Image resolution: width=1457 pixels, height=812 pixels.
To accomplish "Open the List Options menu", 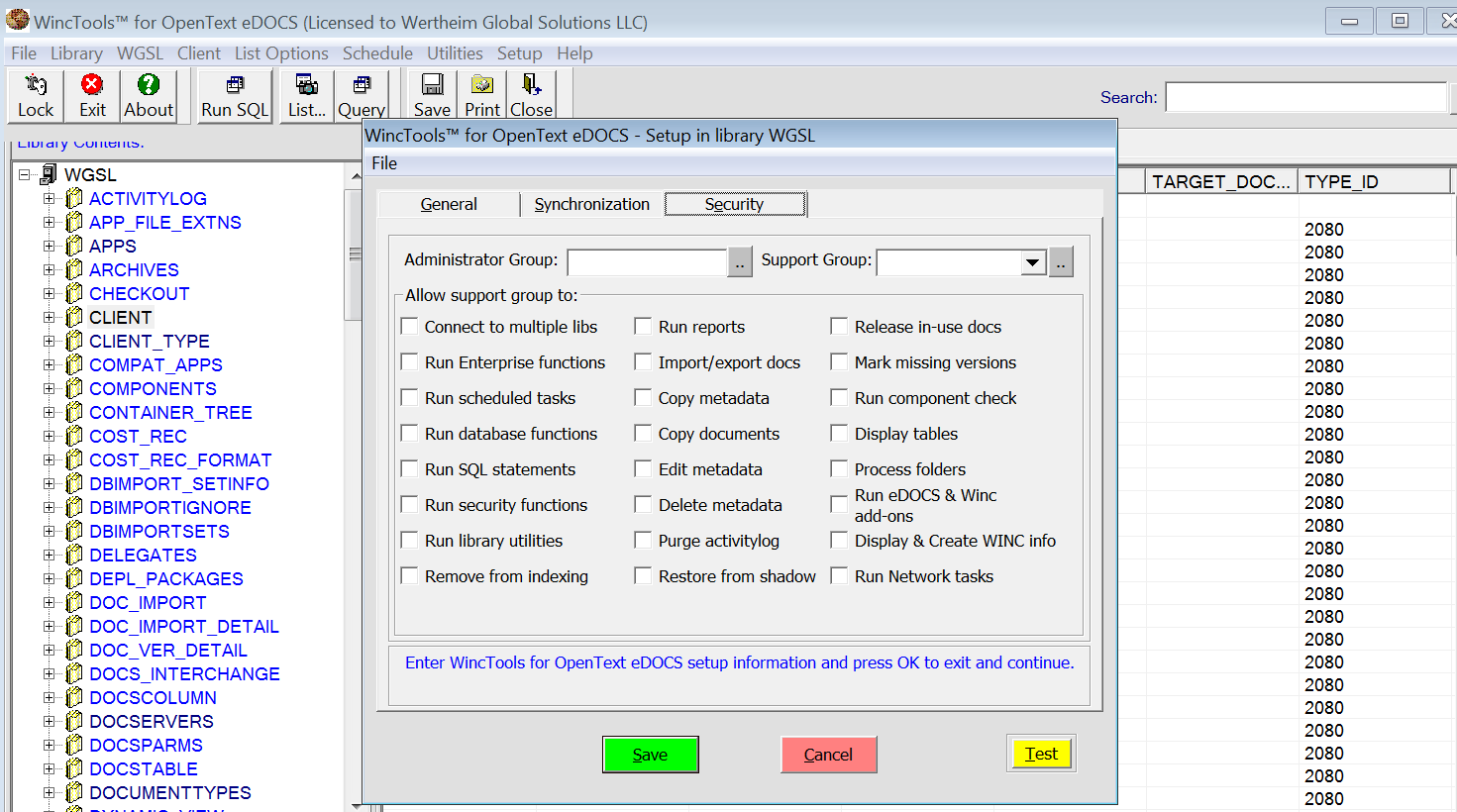I will point(281,53).
